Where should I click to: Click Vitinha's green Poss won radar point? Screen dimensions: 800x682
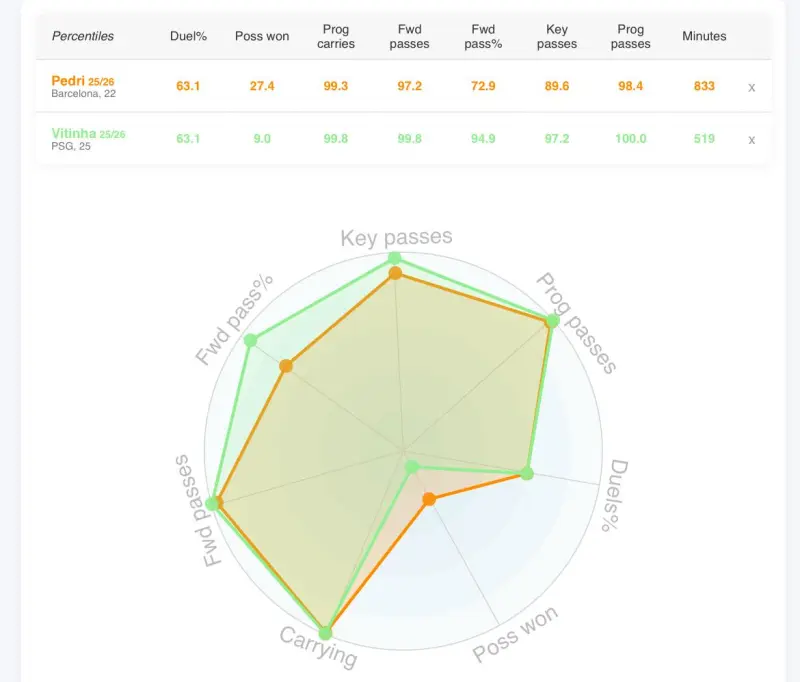[411, 466]
